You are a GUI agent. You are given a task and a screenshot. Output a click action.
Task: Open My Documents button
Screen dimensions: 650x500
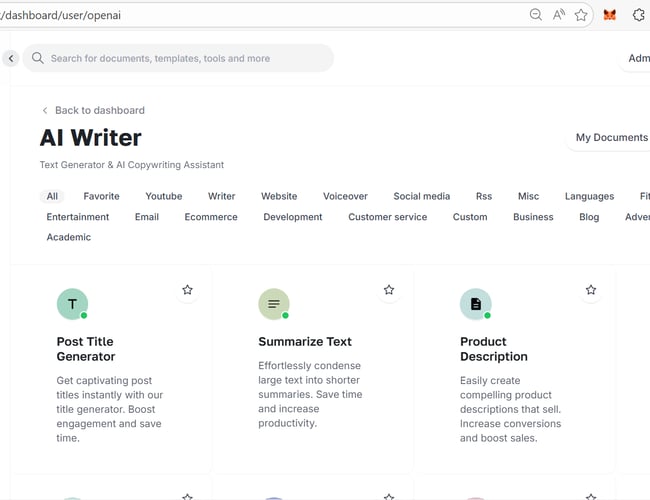click(x=611, y=137)
